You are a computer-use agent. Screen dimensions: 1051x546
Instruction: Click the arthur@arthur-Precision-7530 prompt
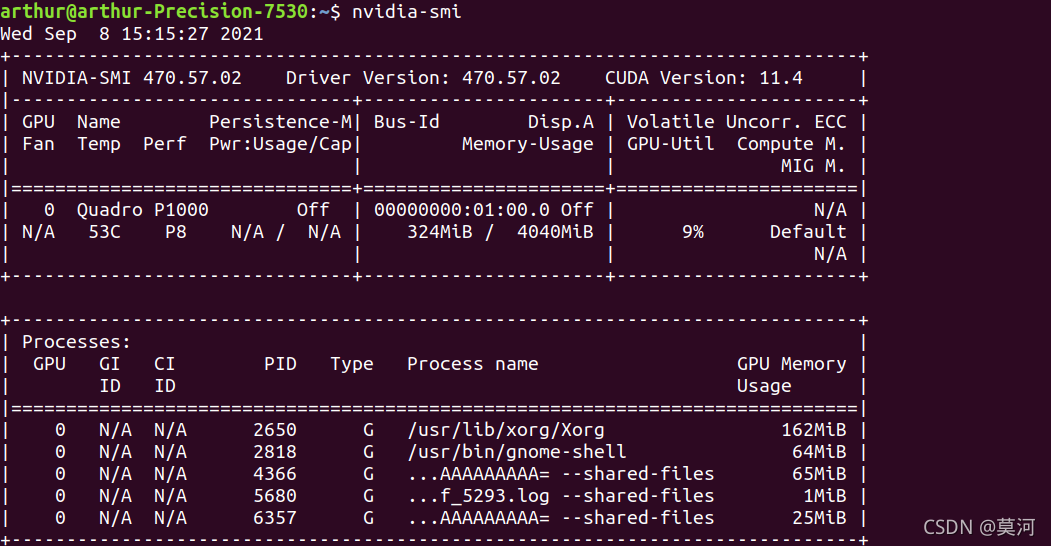154,11
